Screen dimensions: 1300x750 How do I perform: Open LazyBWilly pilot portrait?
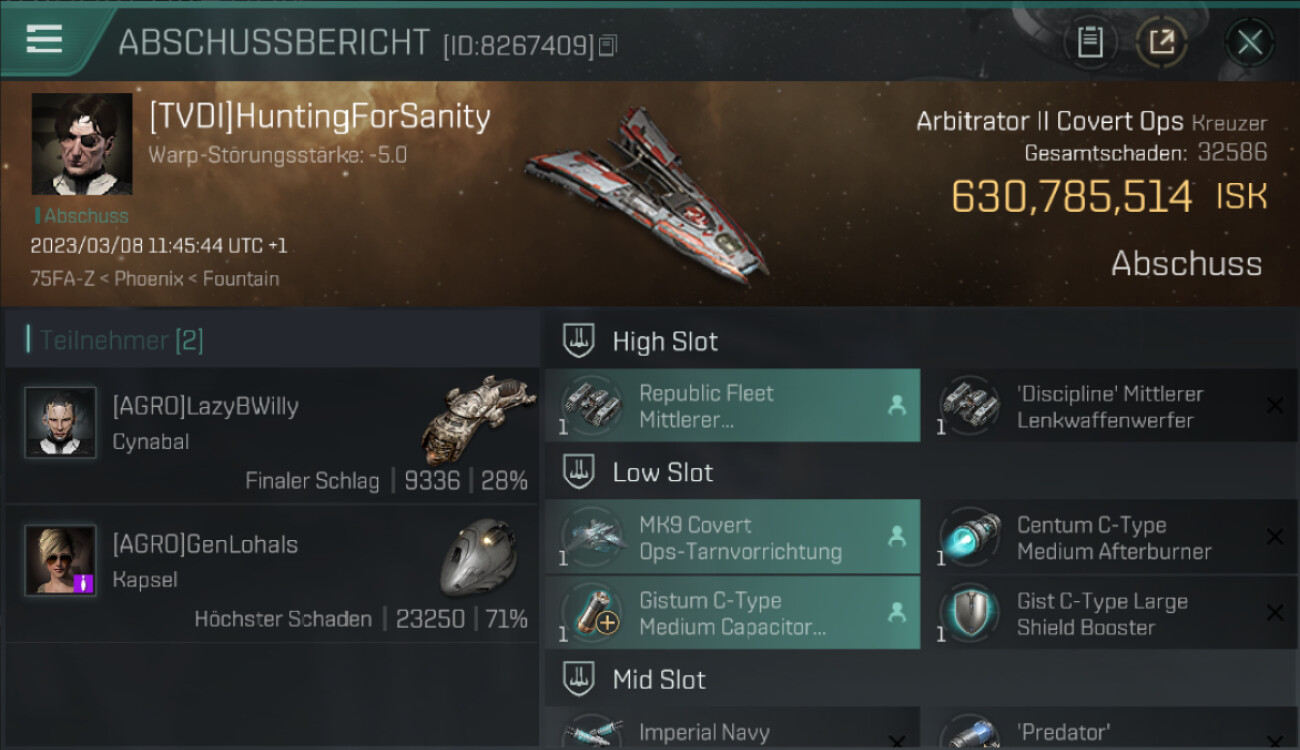60,422
